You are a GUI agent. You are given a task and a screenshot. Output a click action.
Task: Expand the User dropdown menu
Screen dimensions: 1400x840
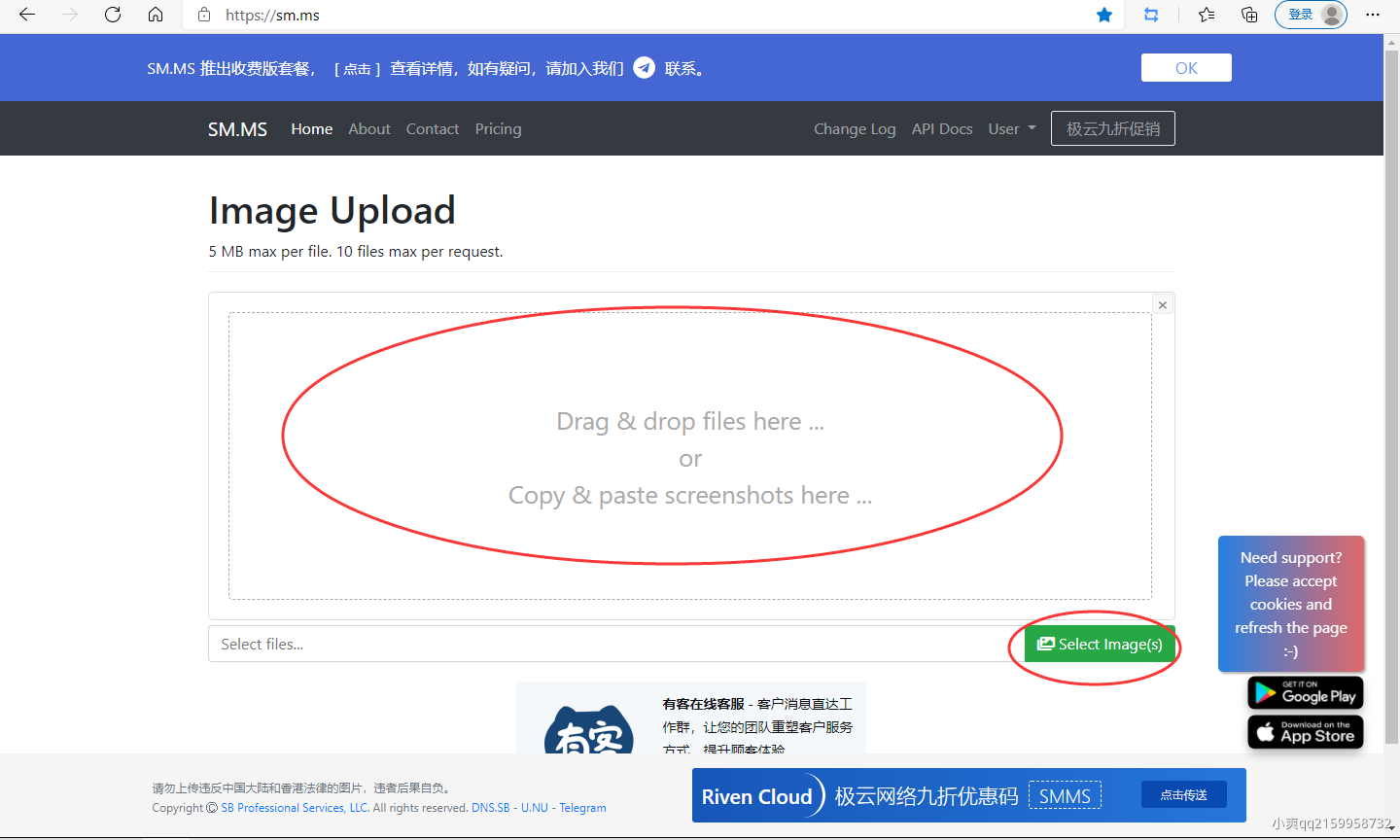coord(1012,129)
